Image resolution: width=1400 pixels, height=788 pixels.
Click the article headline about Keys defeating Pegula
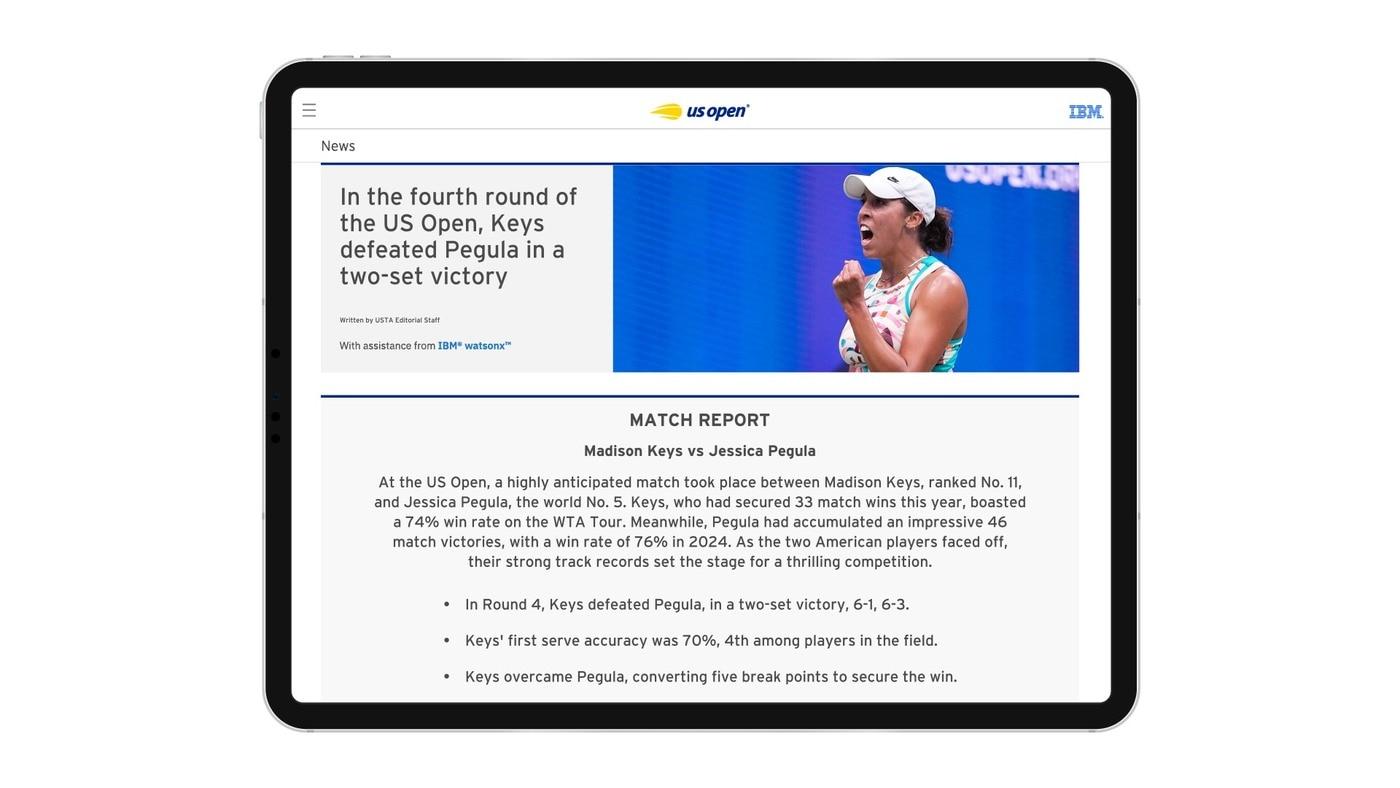(x=458, y=236)
